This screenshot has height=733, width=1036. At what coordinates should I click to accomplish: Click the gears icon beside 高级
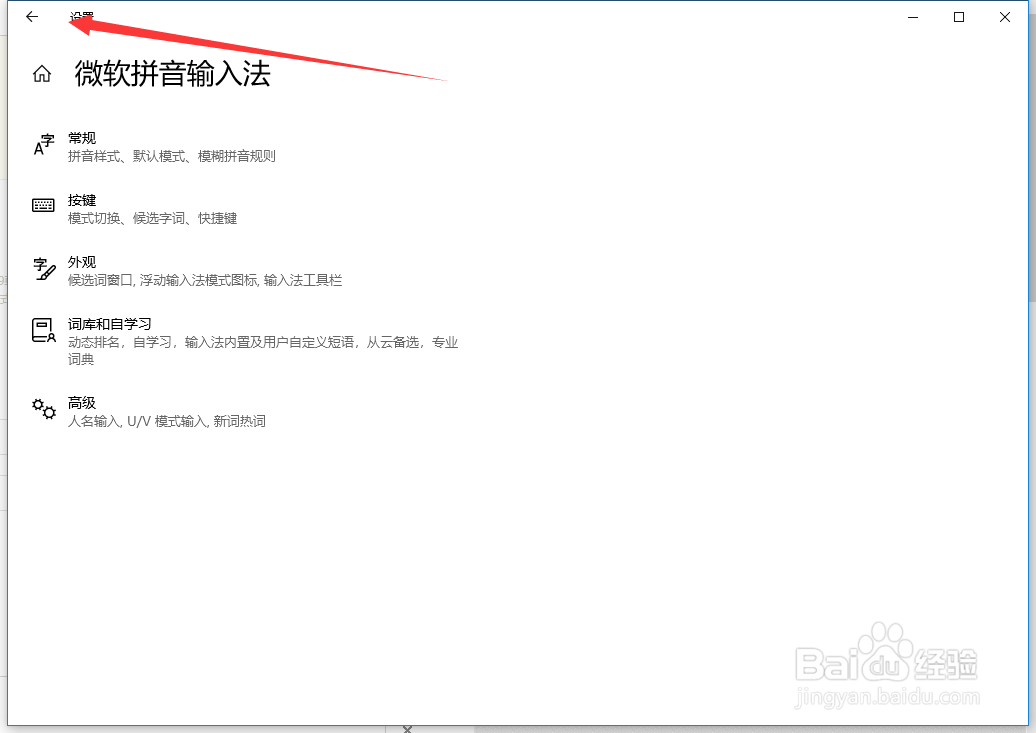tap(44, 409)
